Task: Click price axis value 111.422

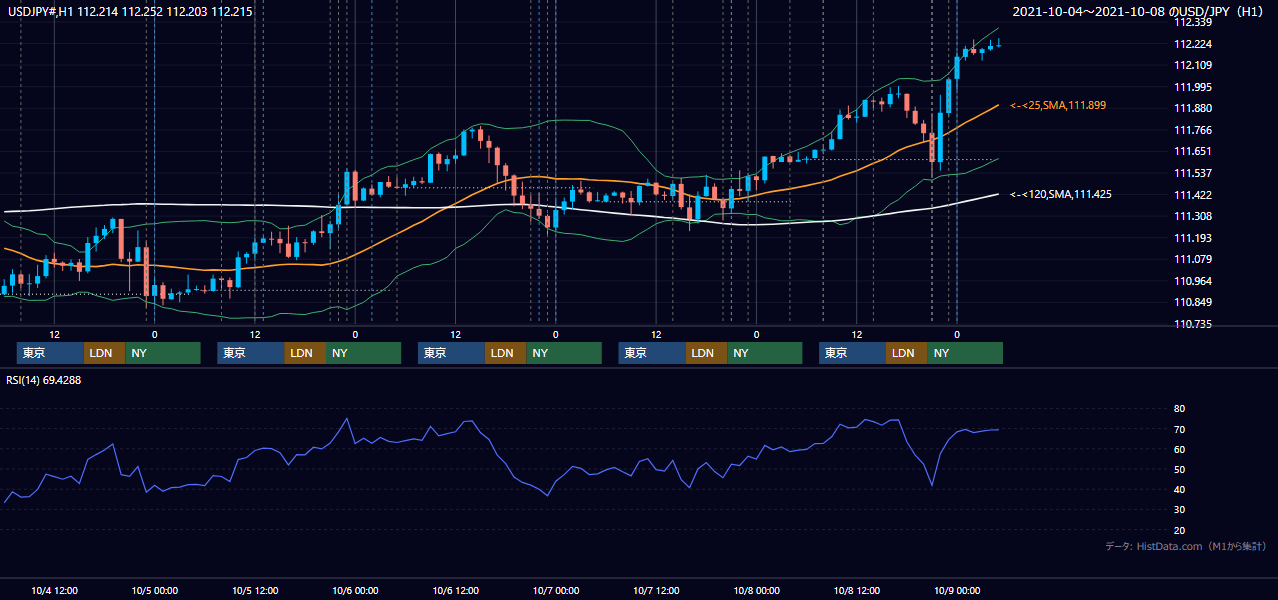Action: pyautogui.click(x=1194, y=195)
